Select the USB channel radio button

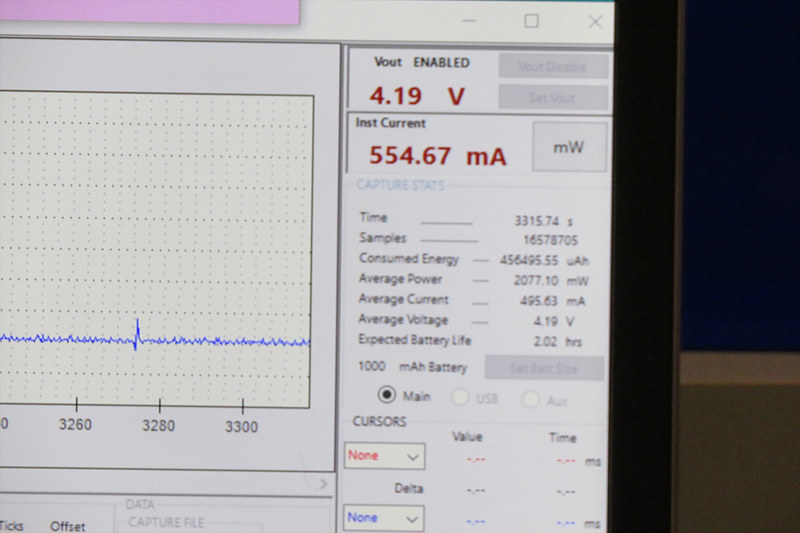point(460,397)
